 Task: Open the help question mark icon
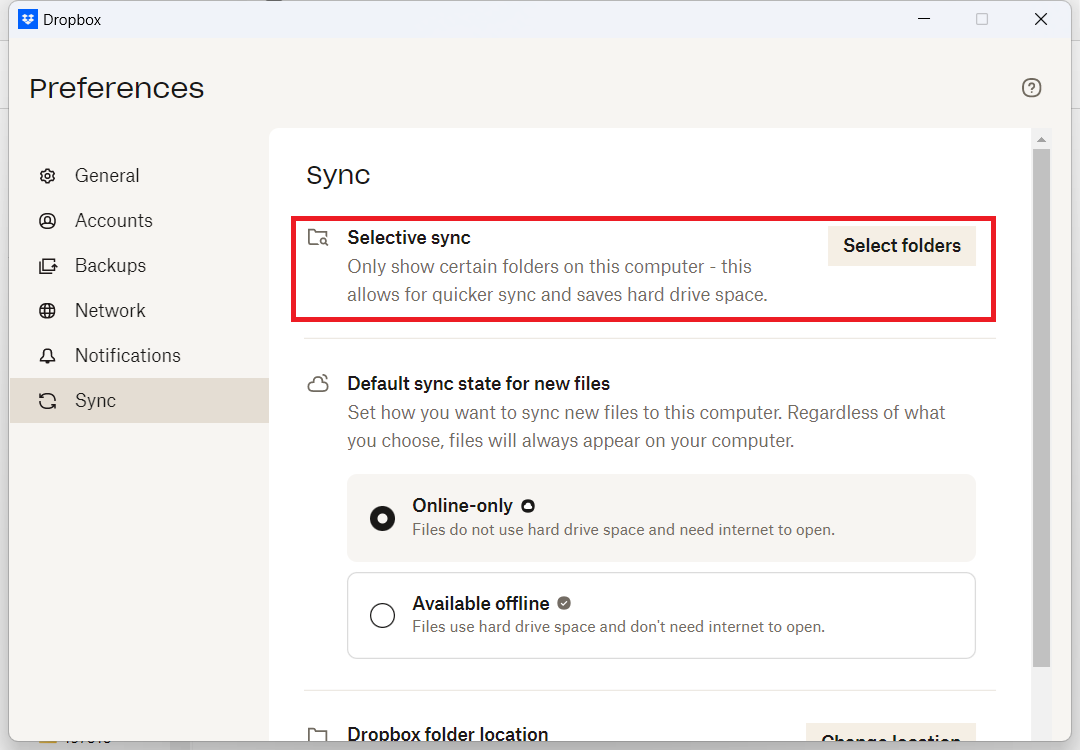[1031, 88]
